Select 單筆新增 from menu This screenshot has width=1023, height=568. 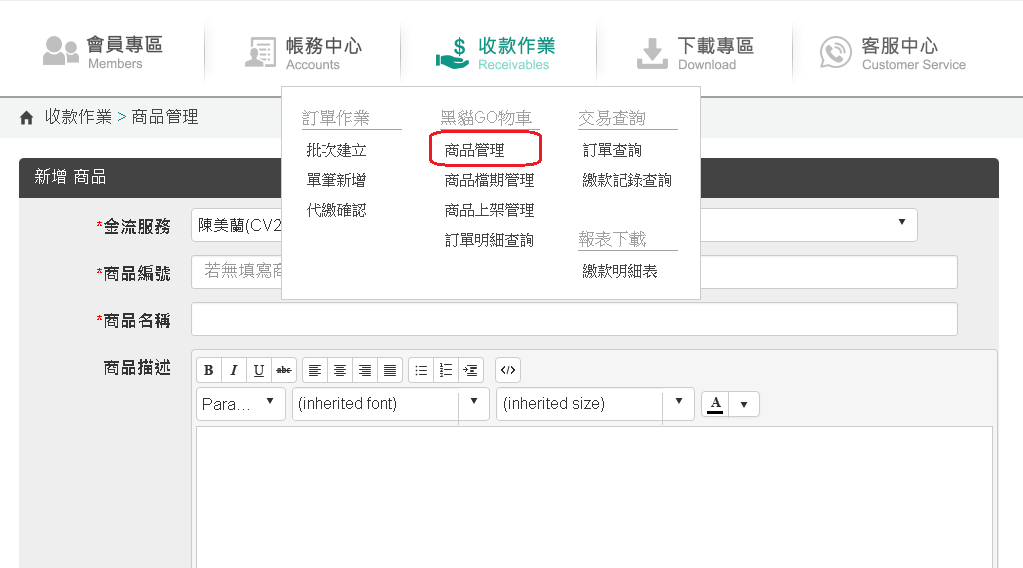(337, 180)
